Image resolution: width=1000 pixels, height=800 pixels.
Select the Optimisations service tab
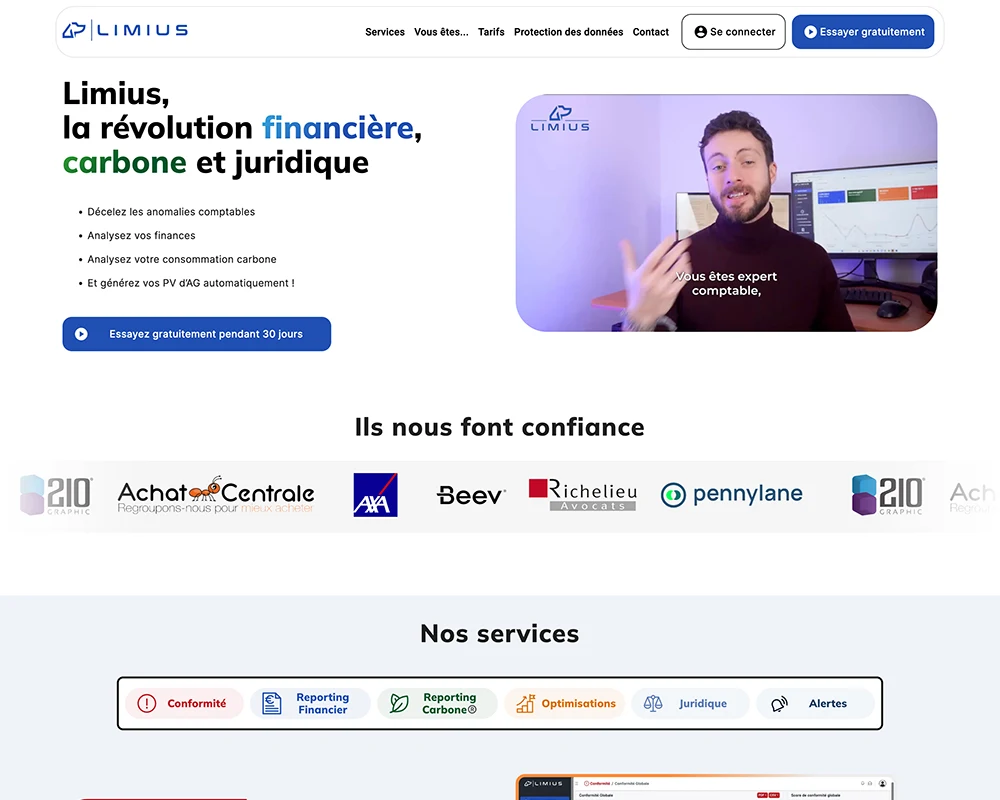565,704
